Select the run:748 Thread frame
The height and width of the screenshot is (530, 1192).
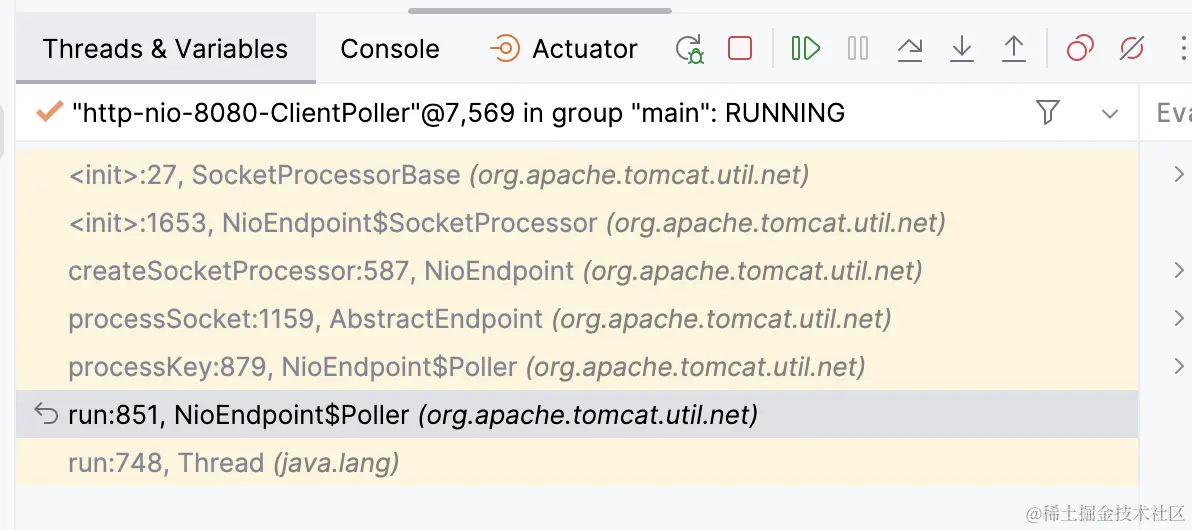coord(233,463)
